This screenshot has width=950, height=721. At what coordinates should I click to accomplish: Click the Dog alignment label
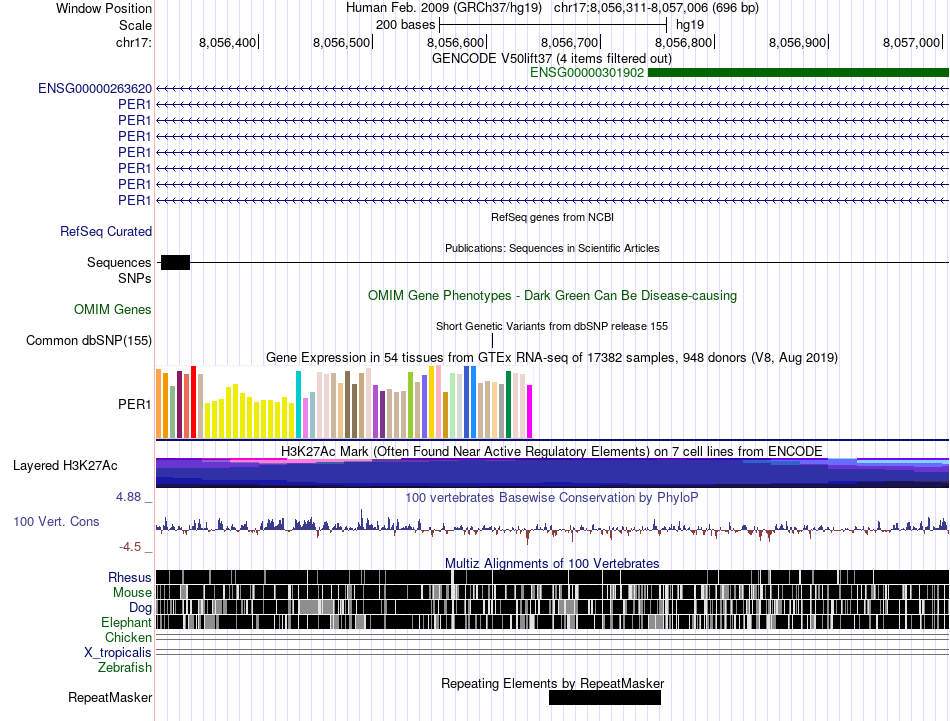pos(140,608)
